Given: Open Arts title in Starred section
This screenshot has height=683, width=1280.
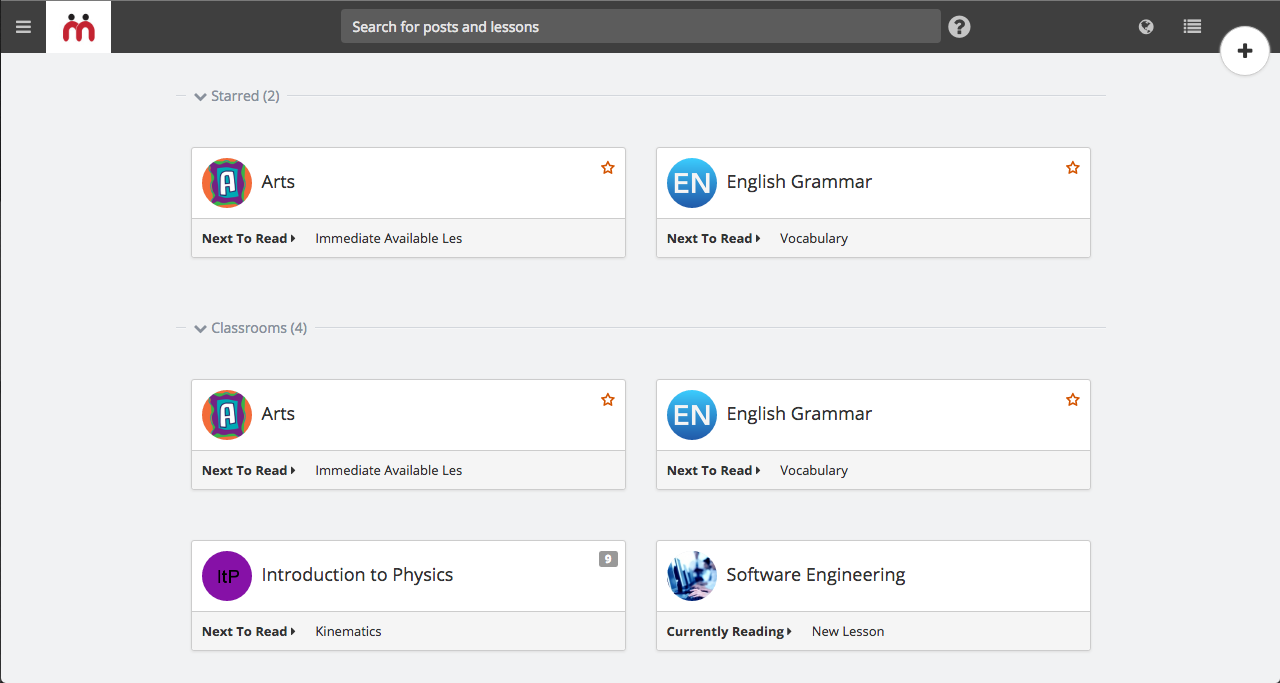Looking at the screenshot, I should point(278,182).
